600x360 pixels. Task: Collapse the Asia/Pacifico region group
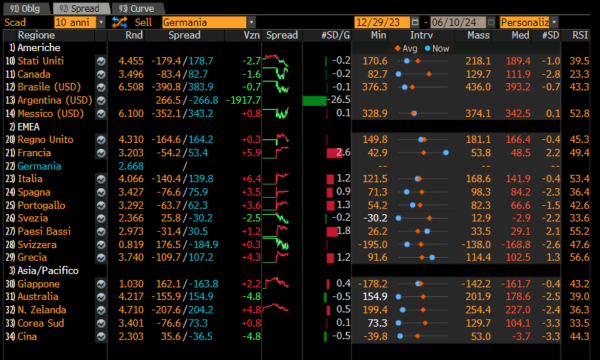pyautogui.click(x=44, y=271)
